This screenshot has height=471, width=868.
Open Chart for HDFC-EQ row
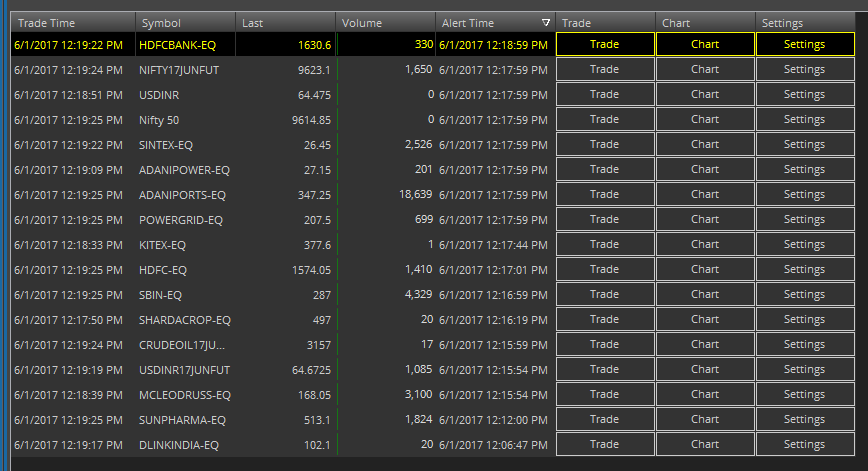[x=705, y=270]
